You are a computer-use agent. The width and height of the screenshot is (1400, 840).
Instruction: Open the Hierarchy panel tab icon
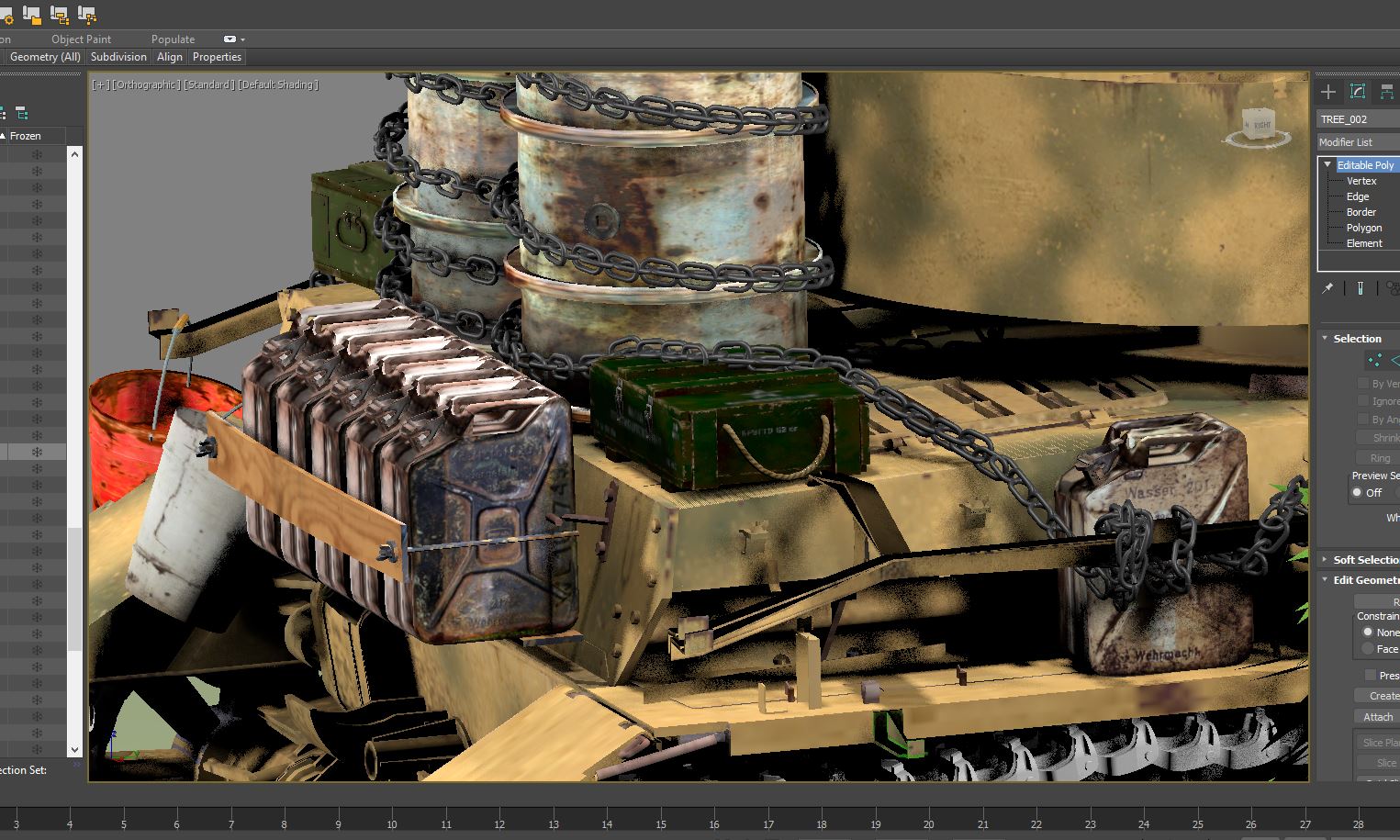point(1387,92)
